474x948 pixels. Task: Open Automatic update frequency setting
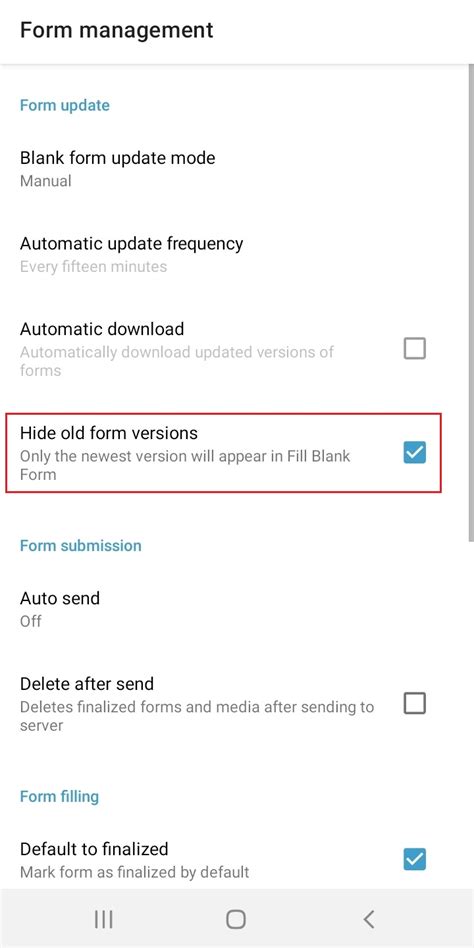pos(237,255)
